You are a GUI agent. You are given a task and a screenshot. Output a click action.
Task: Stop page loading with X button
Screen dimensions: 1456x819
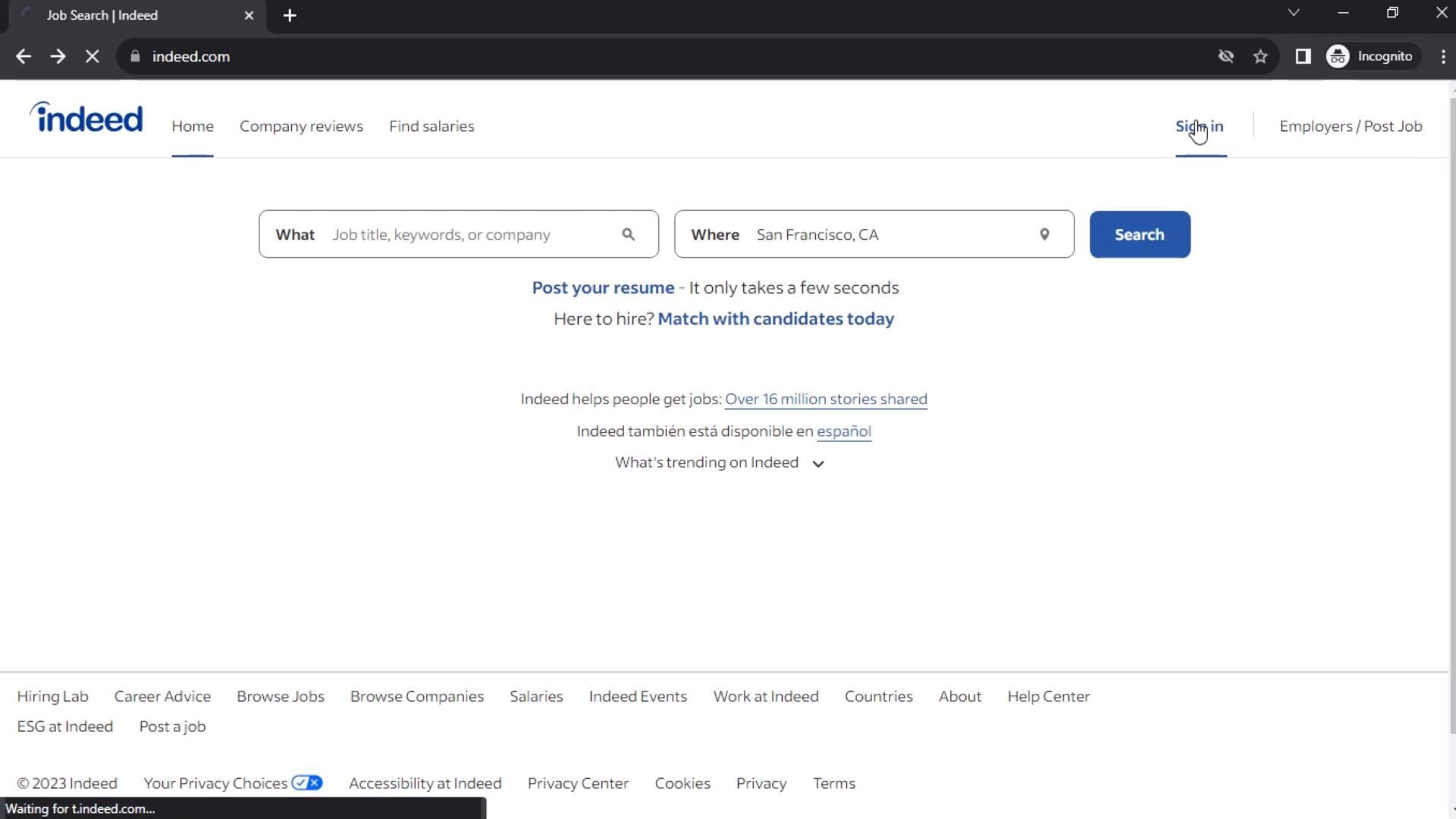point(92,57)
